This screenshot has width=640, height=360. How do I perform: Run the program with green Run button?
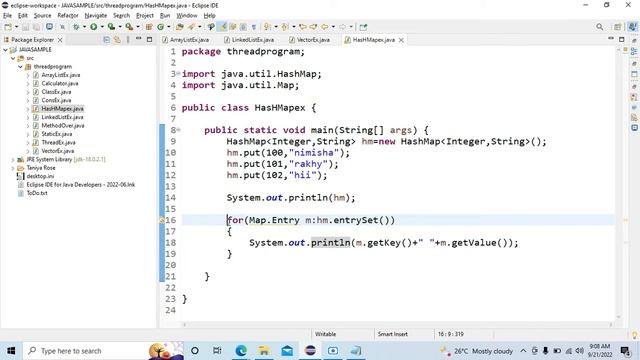(x=93, y=27)
